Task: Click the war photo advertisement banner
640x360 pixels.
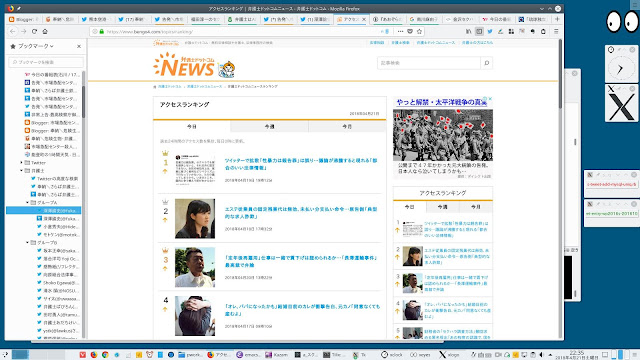Action: pos(443,135)
